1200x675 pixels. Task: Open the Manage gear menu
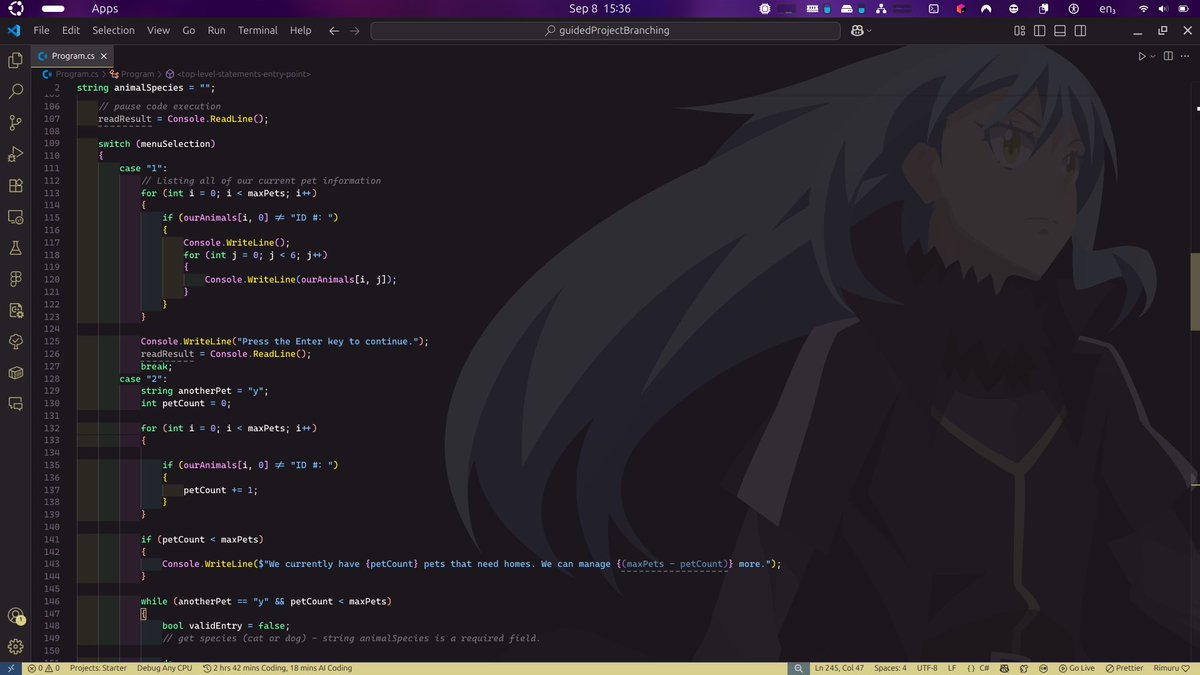15,646
